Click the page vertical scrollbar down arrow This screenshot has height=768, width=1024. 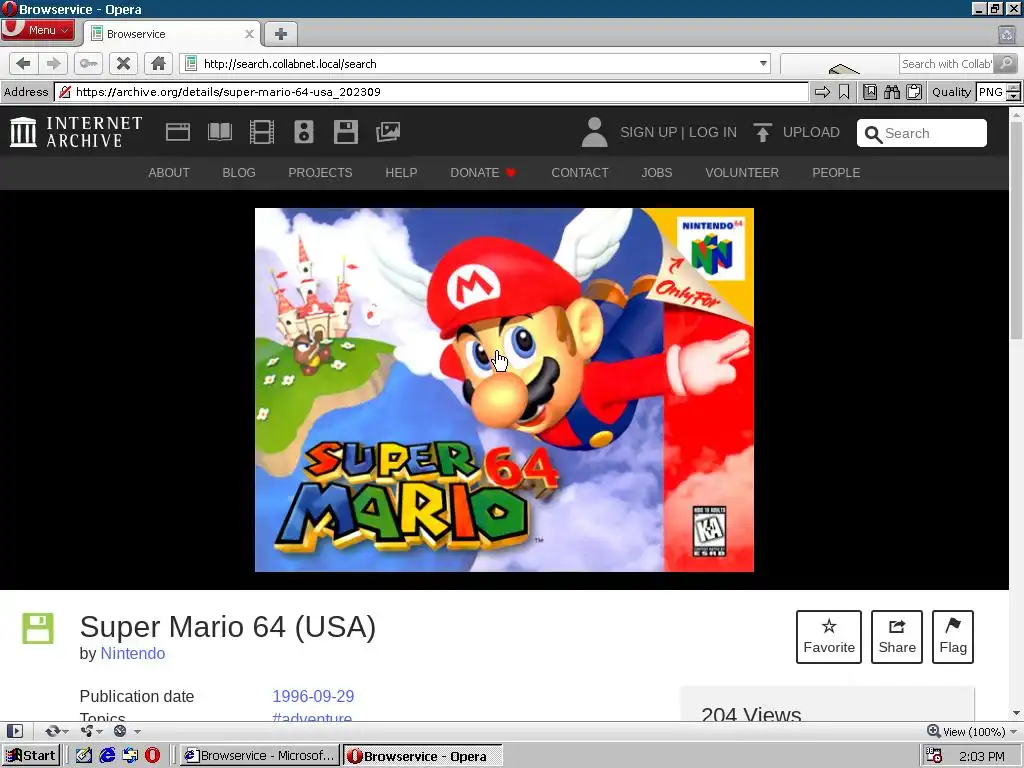coord(1016,713)
